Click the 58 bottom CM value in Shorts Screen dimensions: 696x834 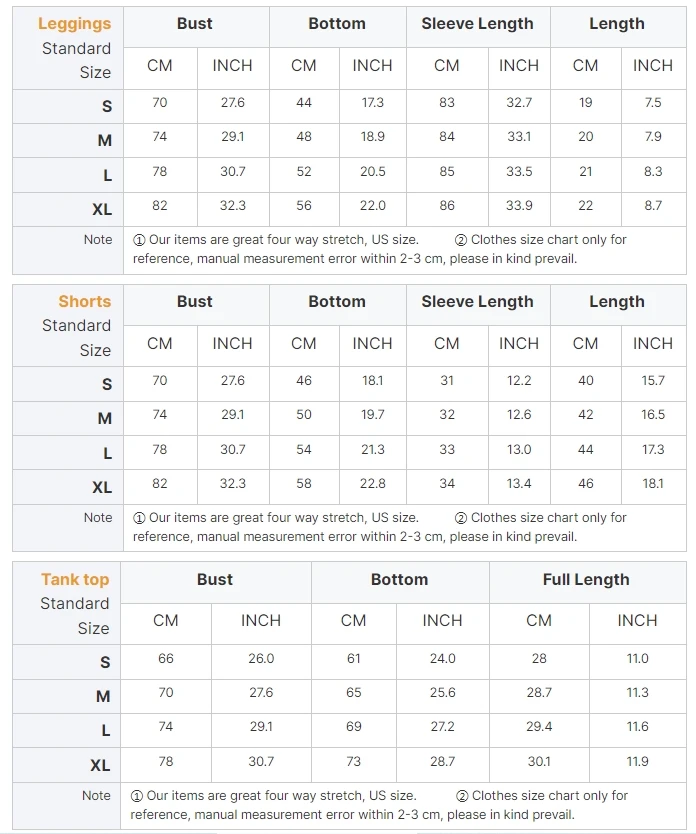(x=304, y=484)
